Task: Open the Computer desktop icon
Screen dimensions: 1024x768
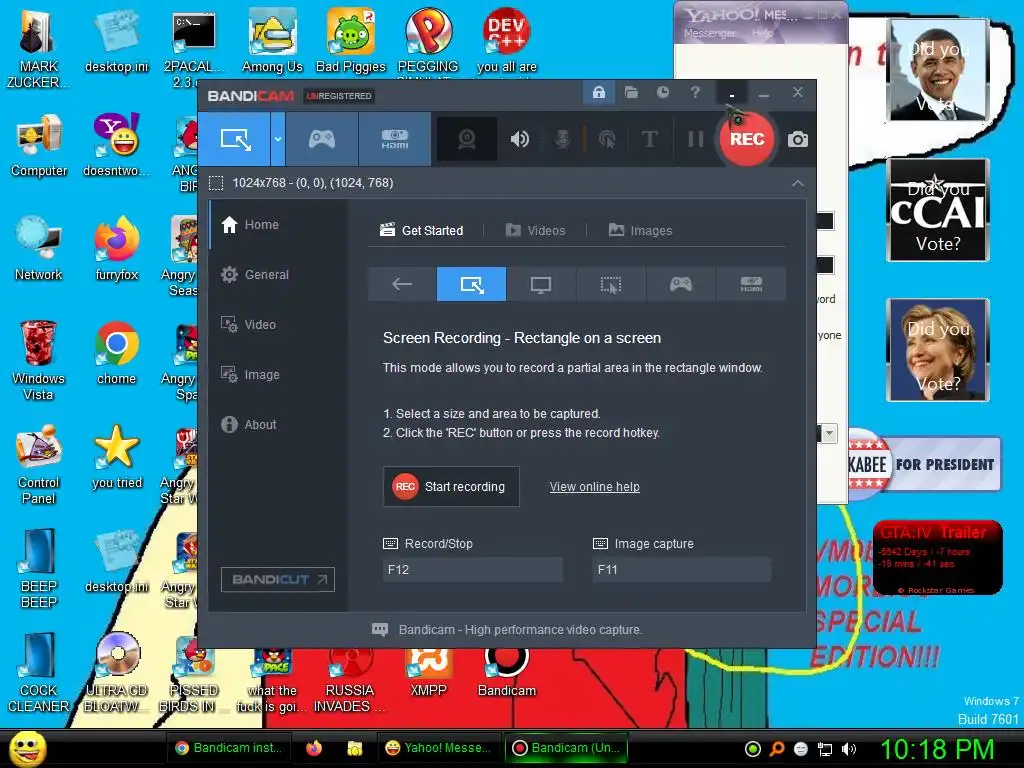Action: pyautogui.click(x=39, y=145)
